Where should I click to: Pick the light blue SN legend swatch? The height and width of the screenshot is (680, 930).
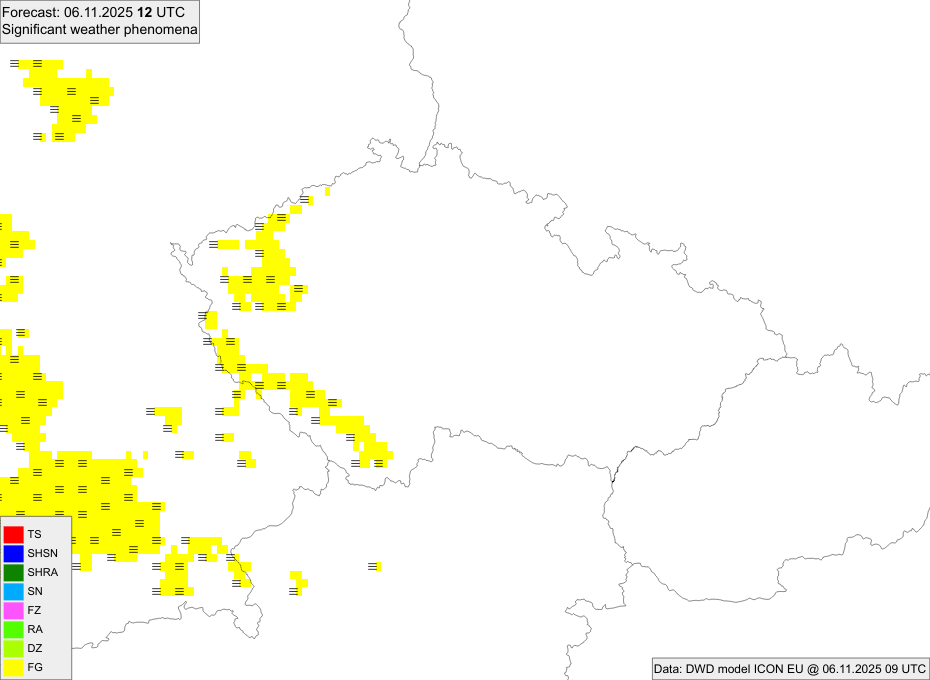coord(13,591)
